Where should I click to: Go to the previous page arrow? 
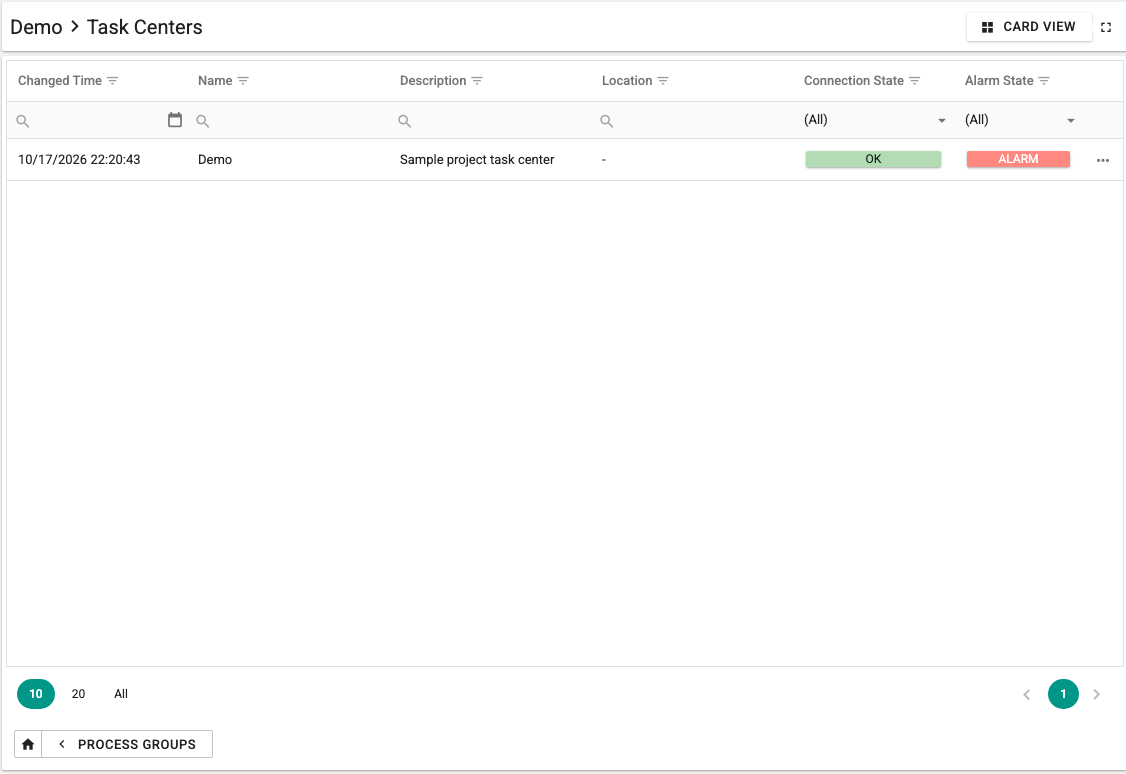1026,694
